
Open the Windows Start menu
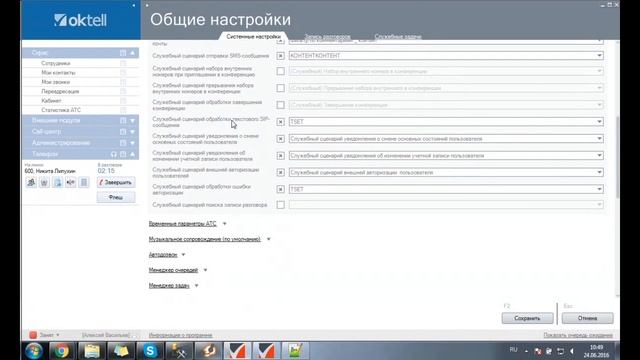pos(33,351)
